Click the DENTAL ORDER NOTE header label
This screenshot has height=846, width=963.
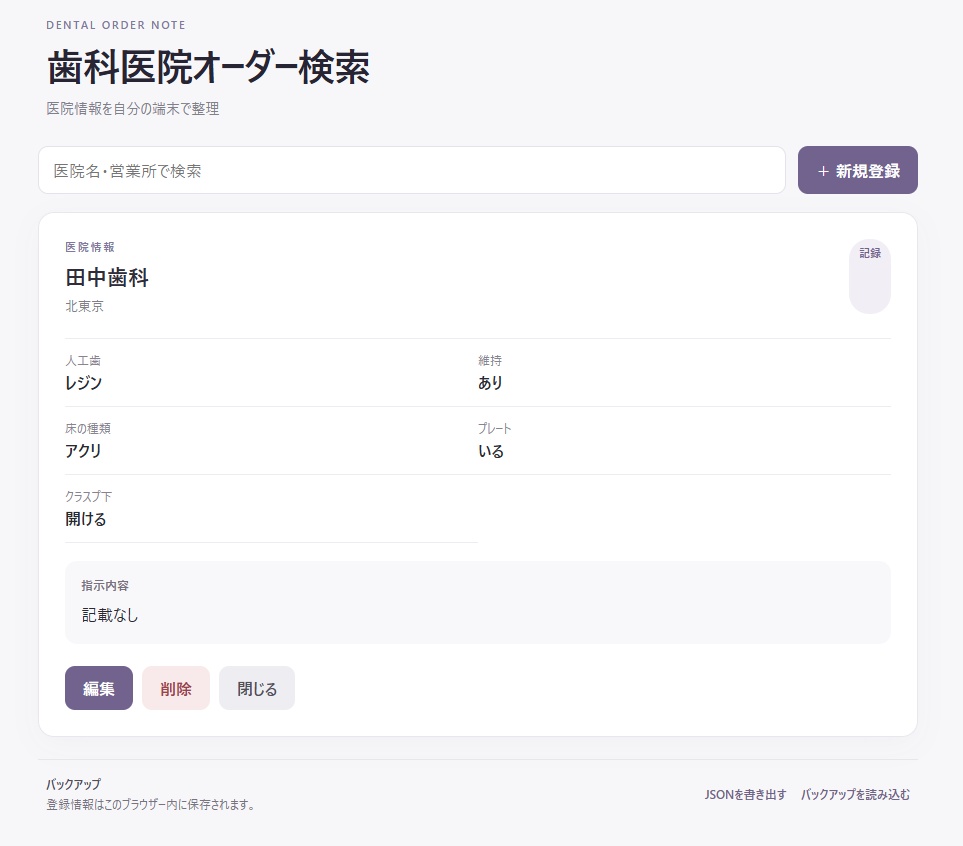[x=116, y=25]
